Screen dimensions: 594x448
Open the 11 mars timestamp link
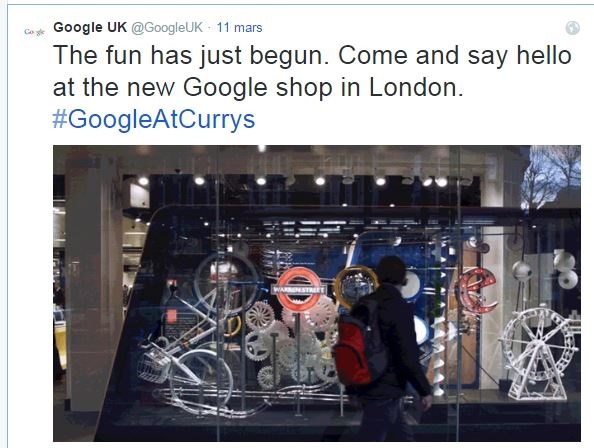(x=239, y=28)
